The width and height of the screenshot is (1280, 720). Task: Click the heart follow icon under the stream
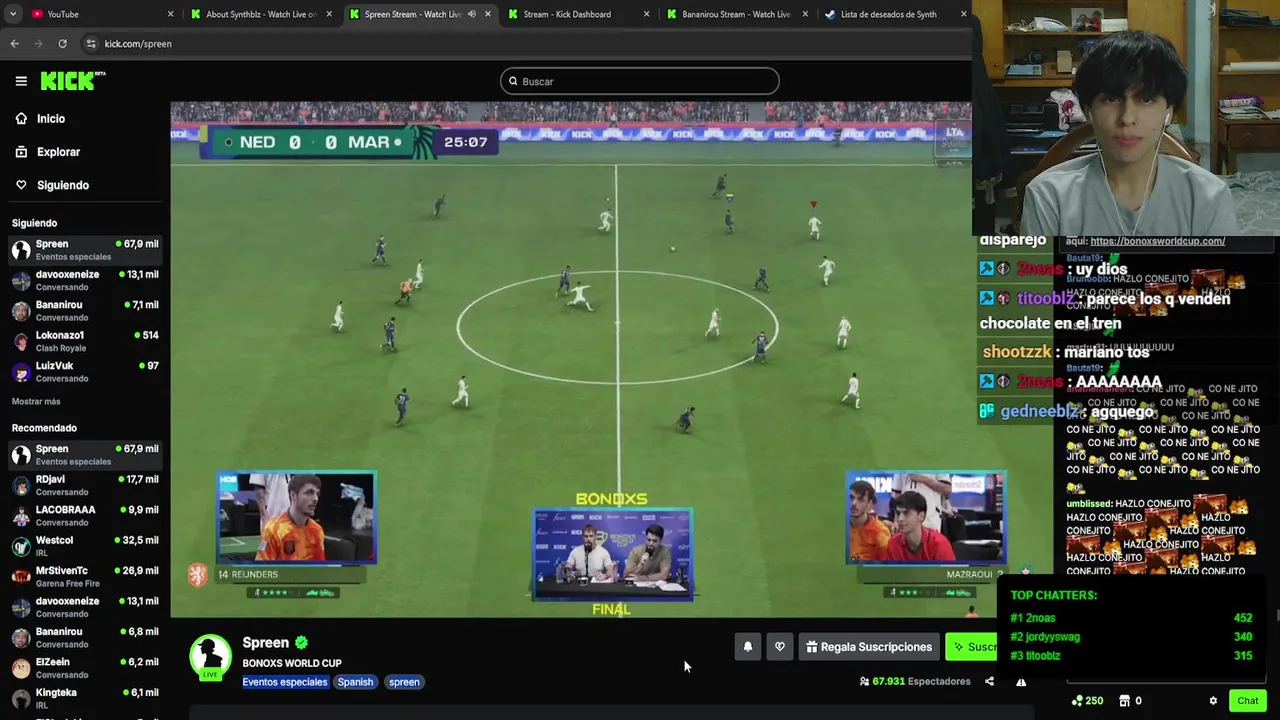tap(780, 647)
